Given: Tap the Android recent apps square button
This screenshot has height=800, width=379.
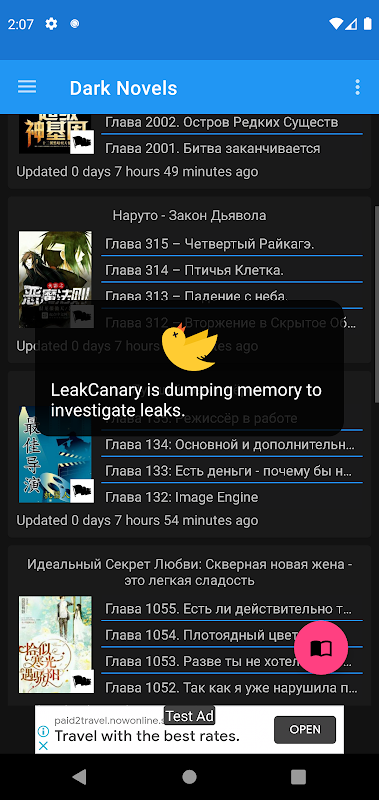Looking at the screenshot, I should [298, 777].
